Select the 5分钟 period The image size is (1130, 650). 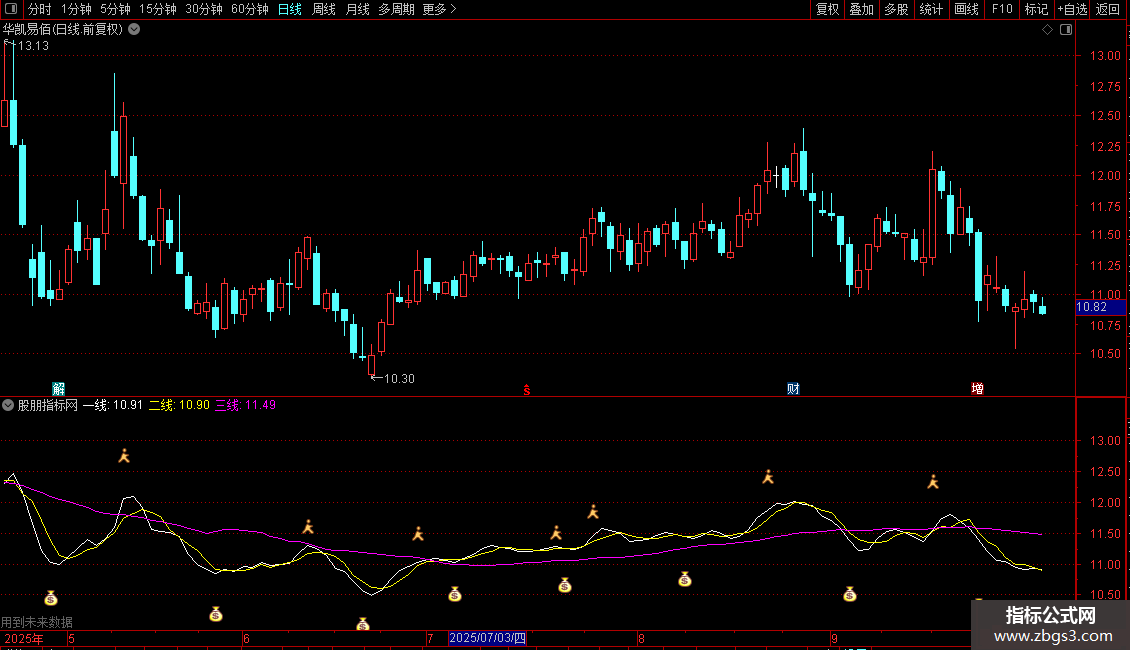[x=115, y=9]
